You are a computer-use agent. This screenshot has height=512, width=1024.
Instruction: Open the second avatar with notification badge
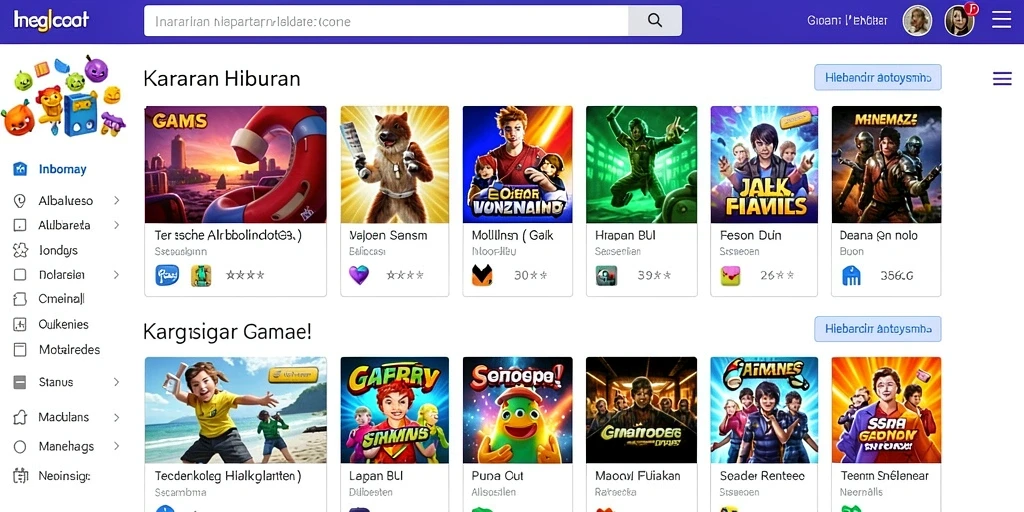pos(960,20)
